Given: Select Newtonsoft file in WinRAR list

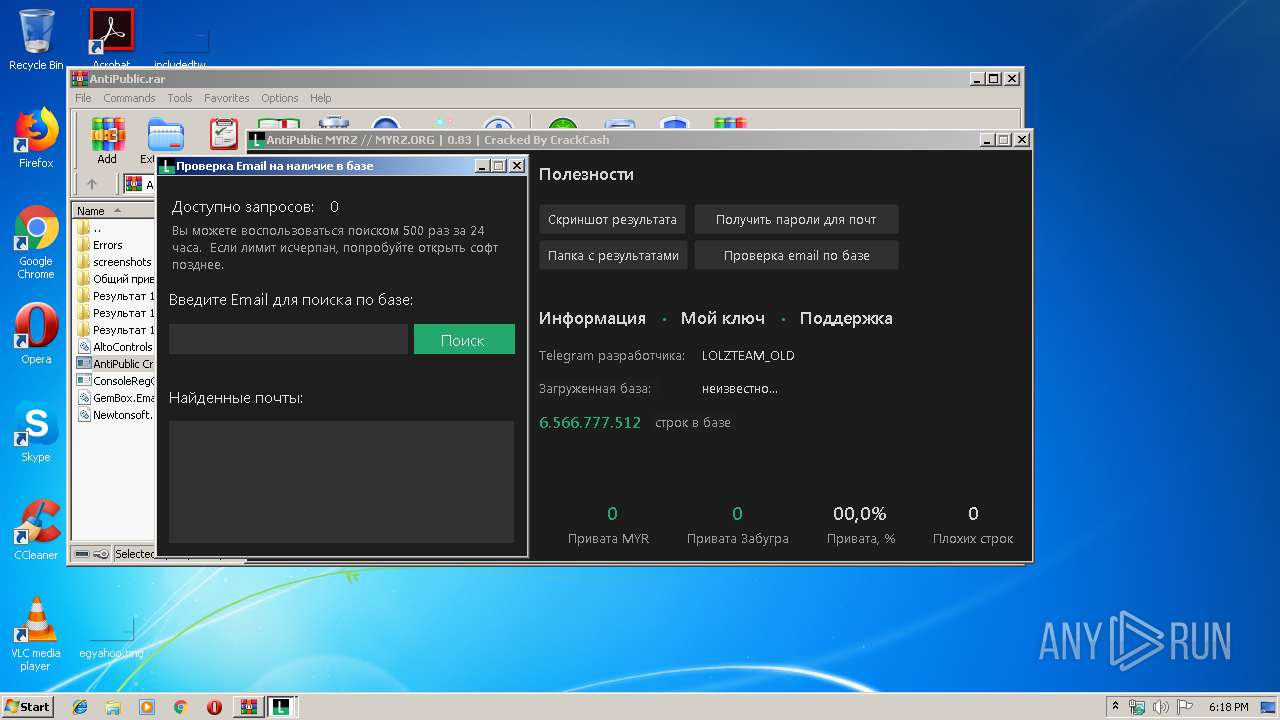Looking at the screenshot, I should click(x=114, y=415).
